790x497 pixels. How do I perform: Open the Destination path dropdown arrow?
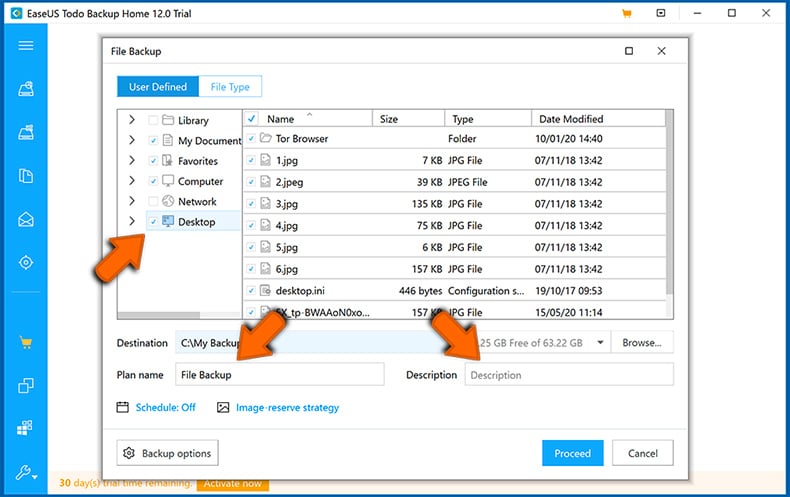click(600, 343)
